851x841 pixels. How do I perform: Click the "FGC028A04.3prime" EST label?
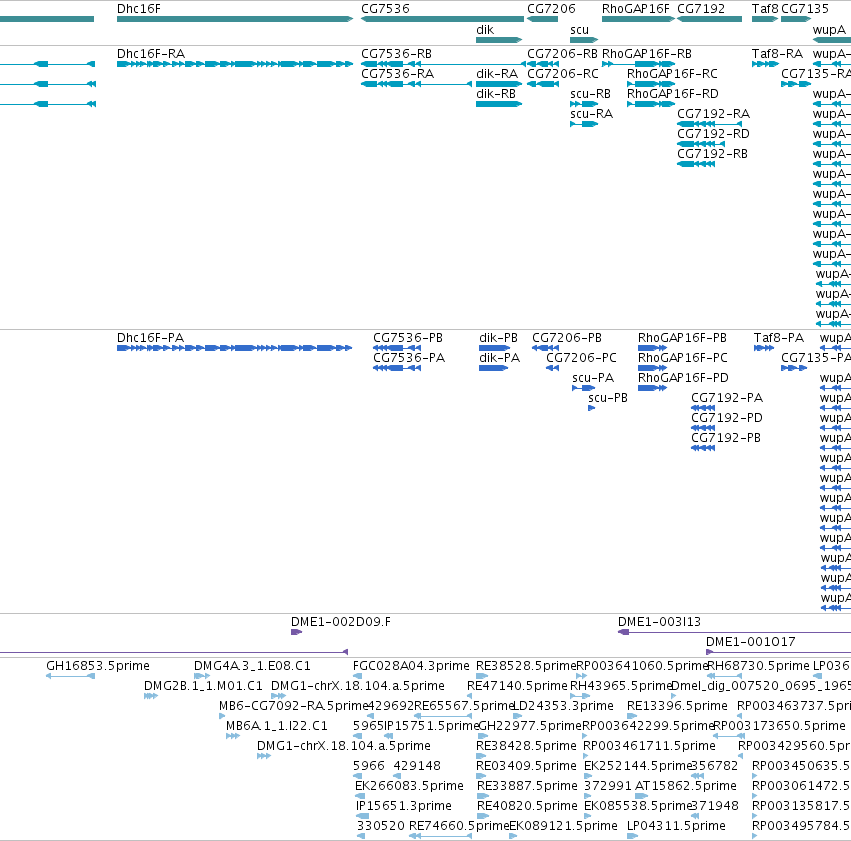(411, 666)
